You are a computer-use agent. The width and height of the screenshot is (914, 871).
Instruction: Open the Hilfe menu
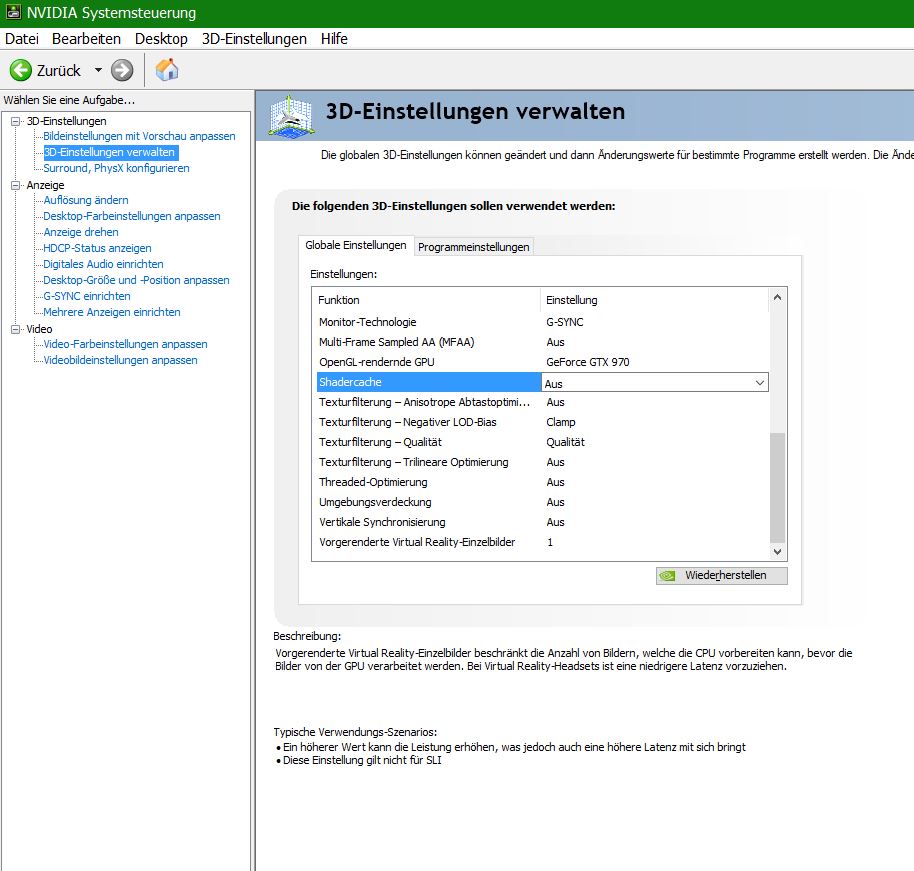pyautogui.click(x=334, y=38)
